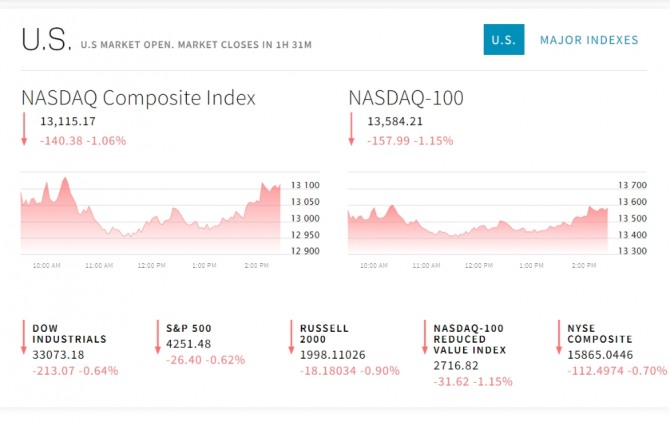Screen dimensions: 670x425
Task: Click the Dow Industrials red arrow icon
Action: pos(24,337)
